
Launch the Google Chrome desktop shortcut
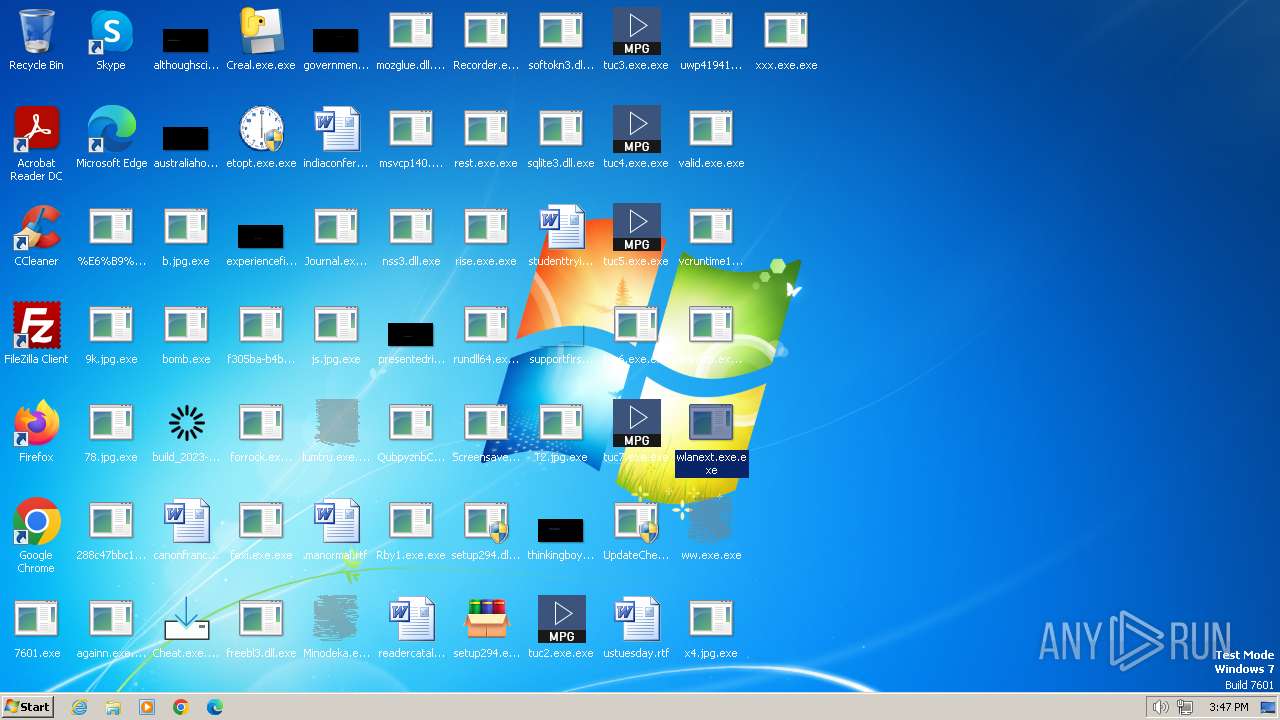coord(36,522)
